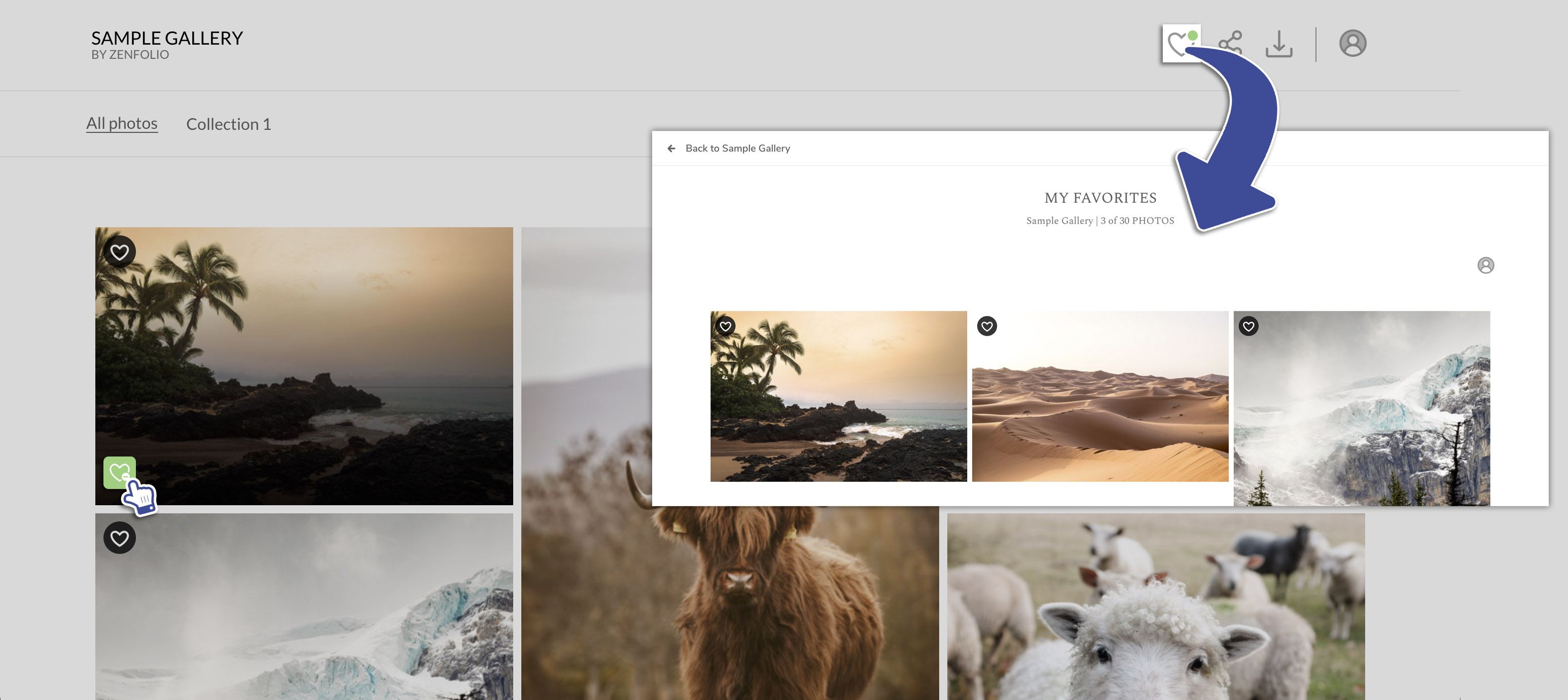Click the Back to Sample Gallery link
Viewport: 1568px width, 700px height.
738,148
